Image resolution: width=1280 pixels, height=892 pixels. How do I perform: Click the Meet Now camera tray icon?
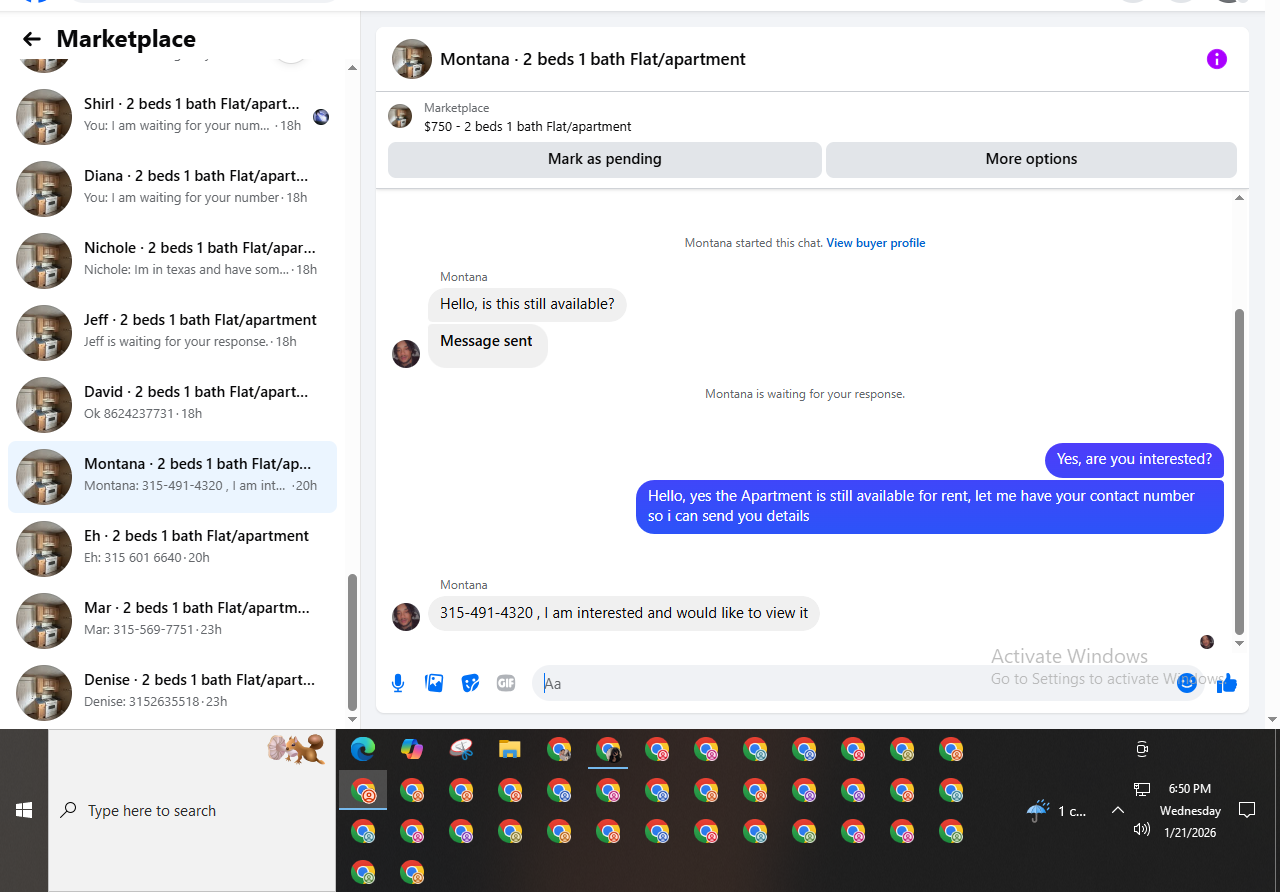[1142, 749]
